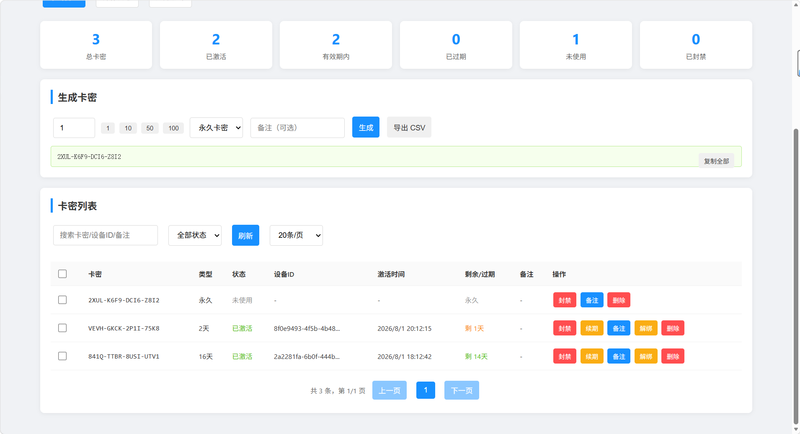Tick the select-all checkbox in table header

click(62, 274)
